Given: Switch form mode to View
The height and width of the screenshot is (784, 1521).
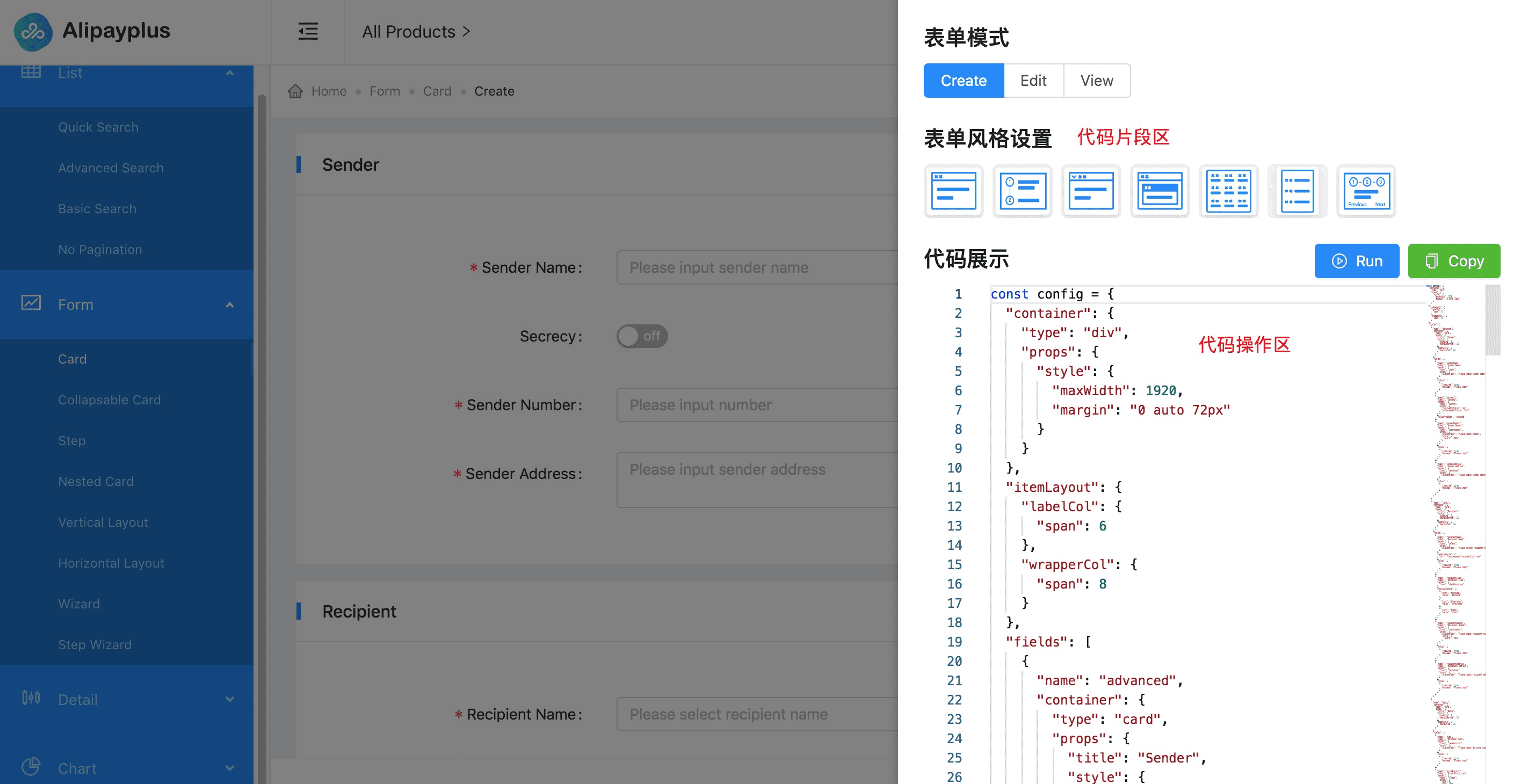Looking at the screenshot, I should click(1097, 81).
